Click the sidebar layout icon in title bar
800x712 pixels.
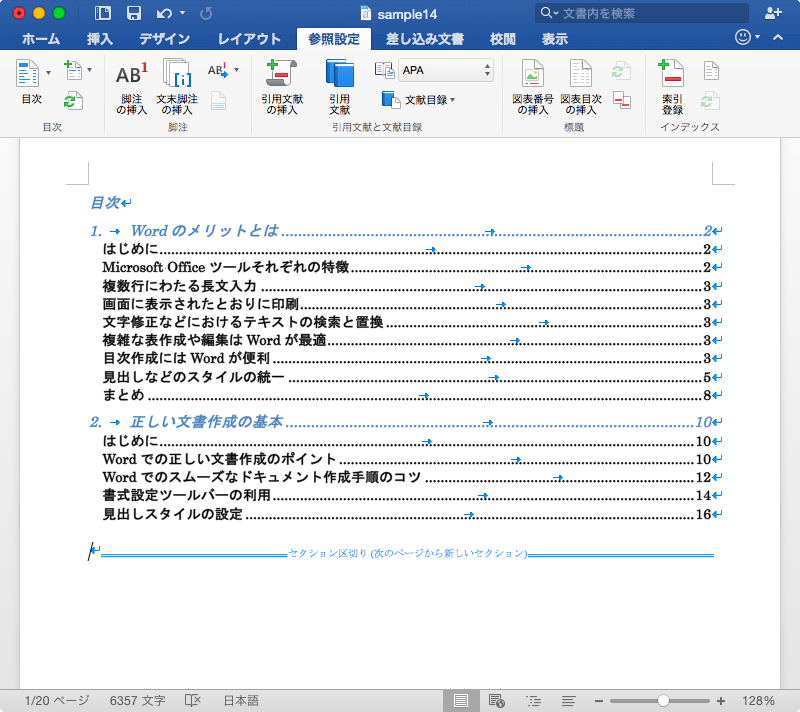103,13
